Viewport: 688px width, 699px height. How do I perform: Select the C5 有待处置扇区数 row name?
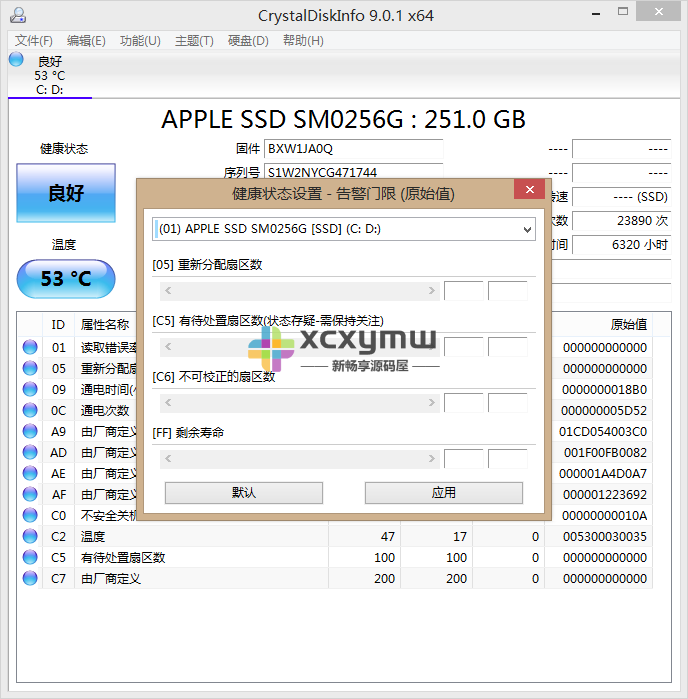click(x=123, y=557)
